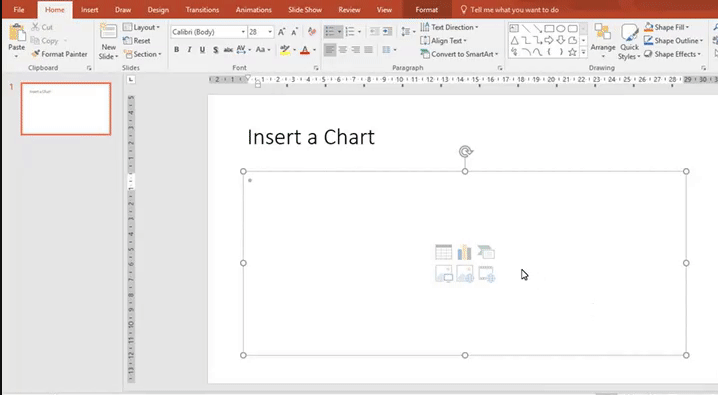
Task: Select the triangle shape in gallery
Action: point(514,40)
